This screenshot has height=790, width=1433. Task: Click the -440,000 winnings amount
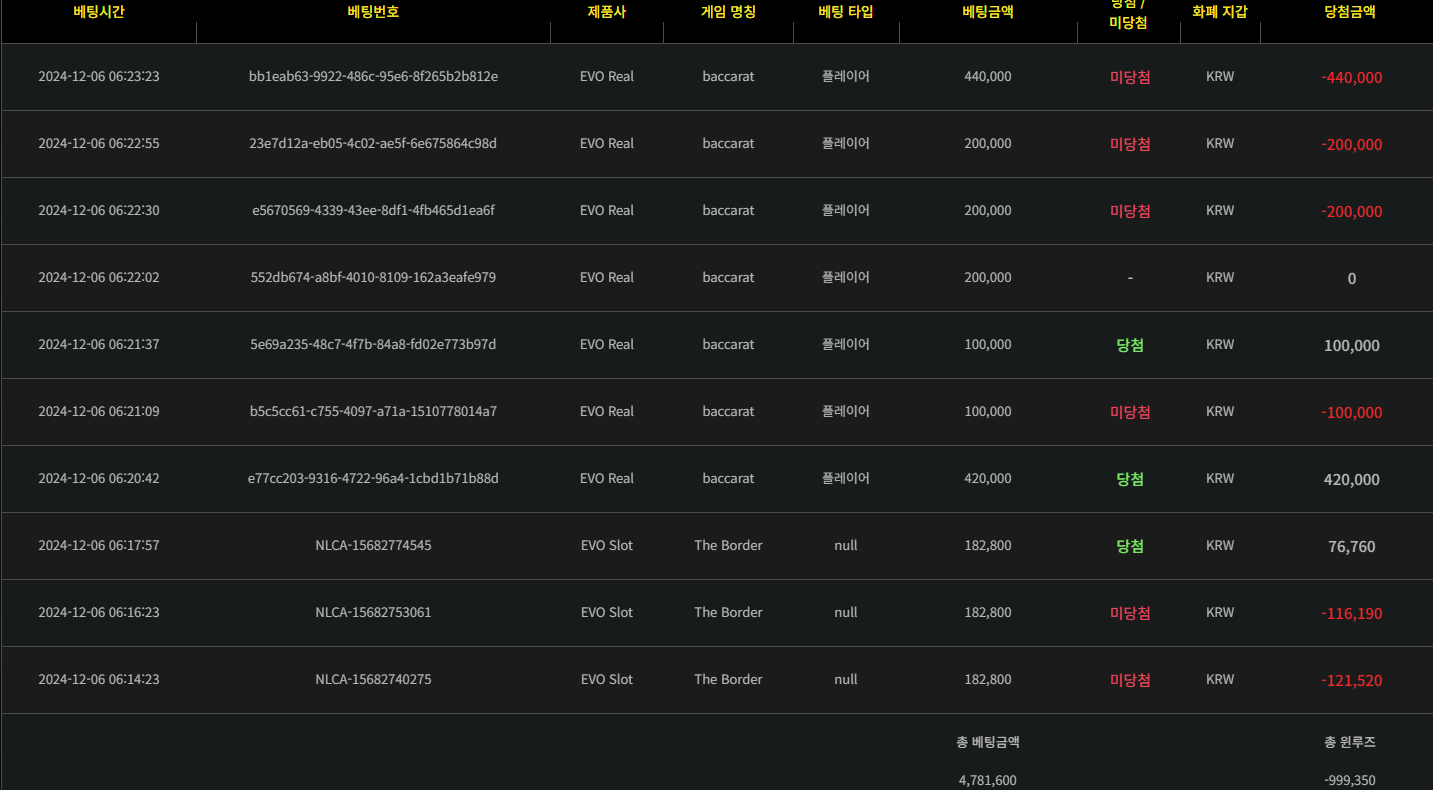1351,78
